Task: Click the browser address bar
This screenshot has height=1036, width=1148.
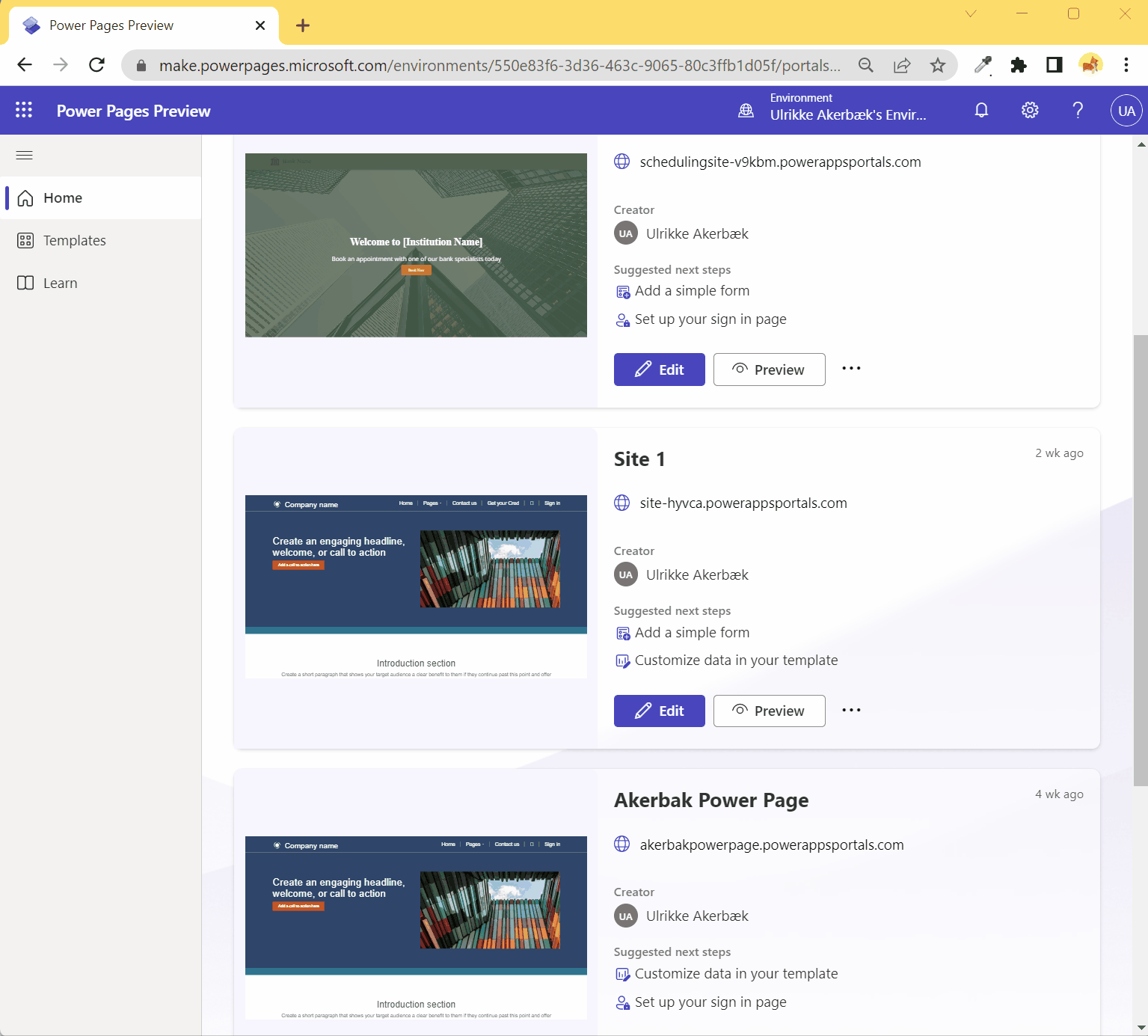Action: pyautogui.click(x=499, y=66)
